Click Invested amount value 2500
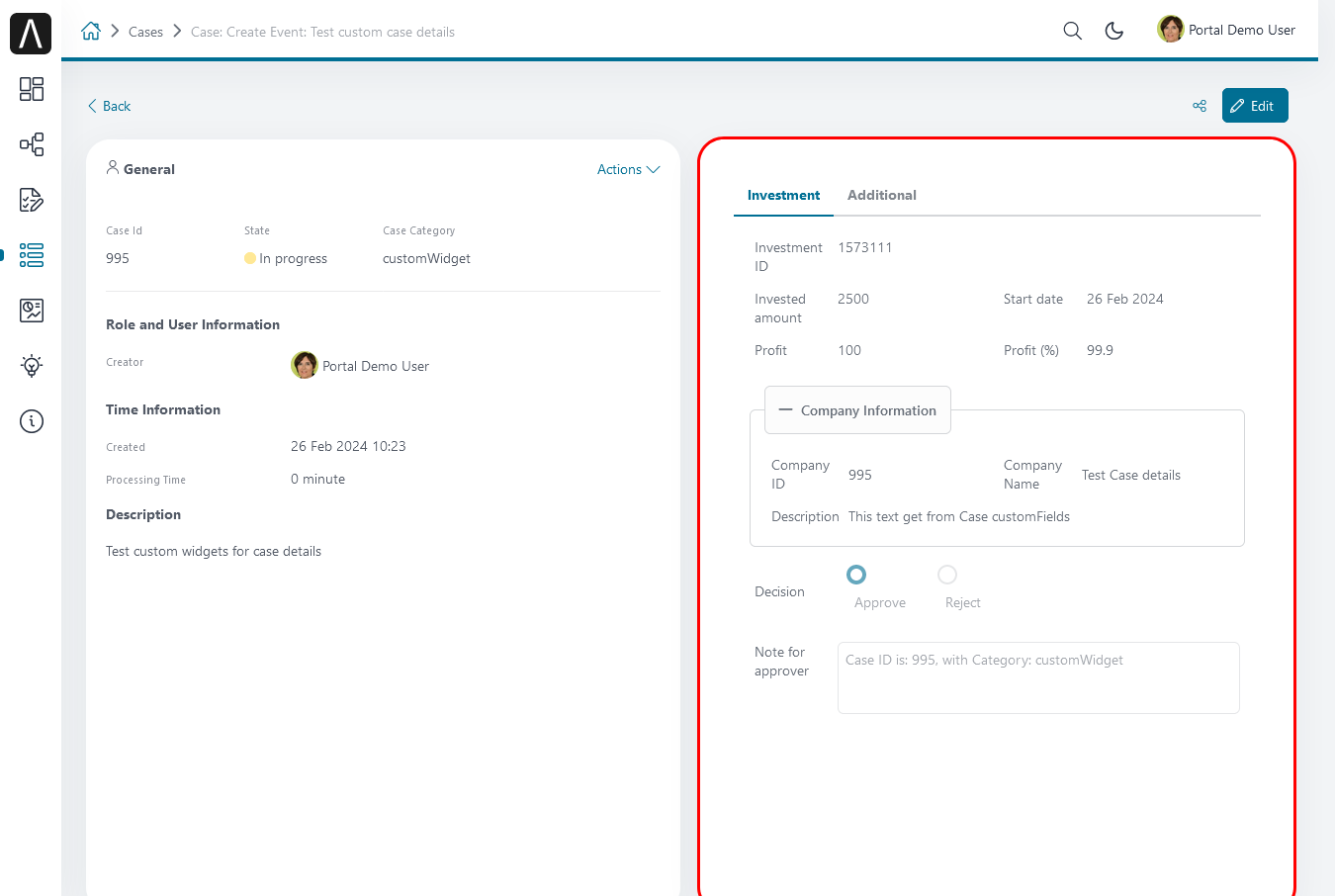Screen dimensions: 1335x896 tap(853, 299)
